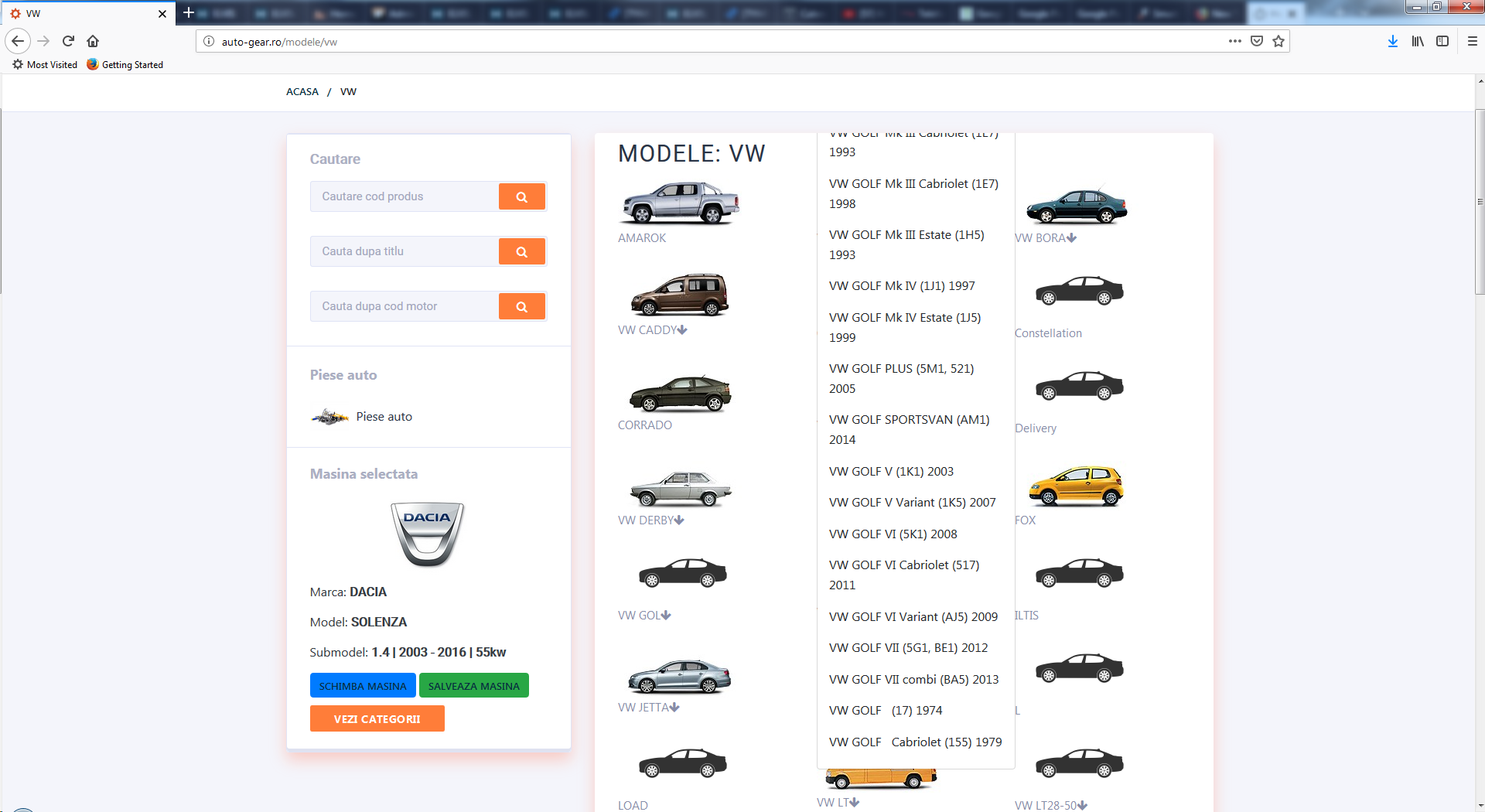Click the browser Forward arrow button

pyautogui.click(x=43, y=41)
